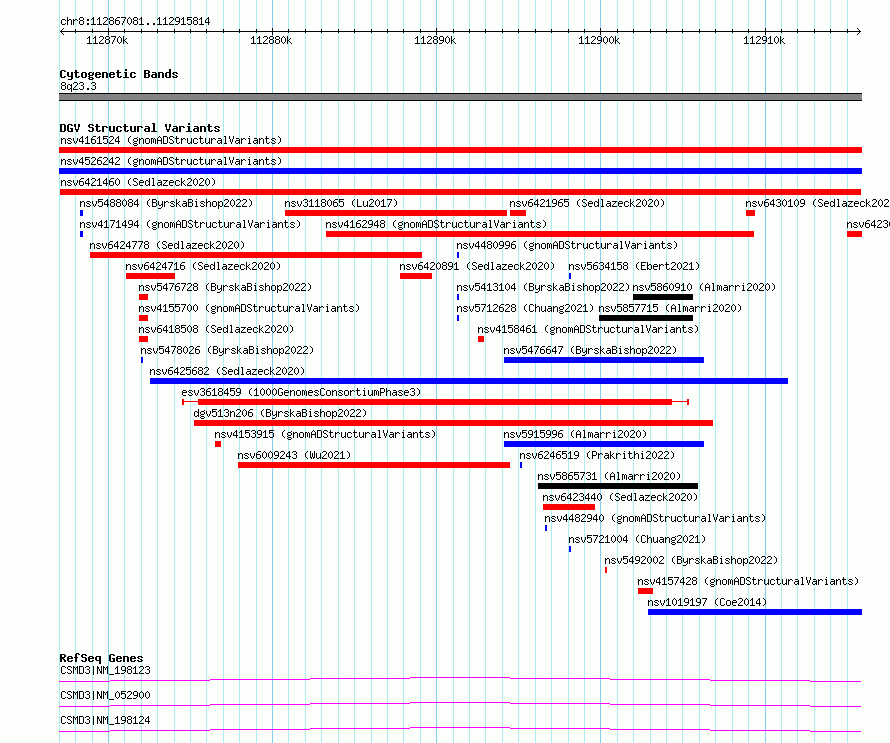Screen dimensions: 890x743
Task: Open nsv4171494 gnomAD variant label
Action: point(190,224)
